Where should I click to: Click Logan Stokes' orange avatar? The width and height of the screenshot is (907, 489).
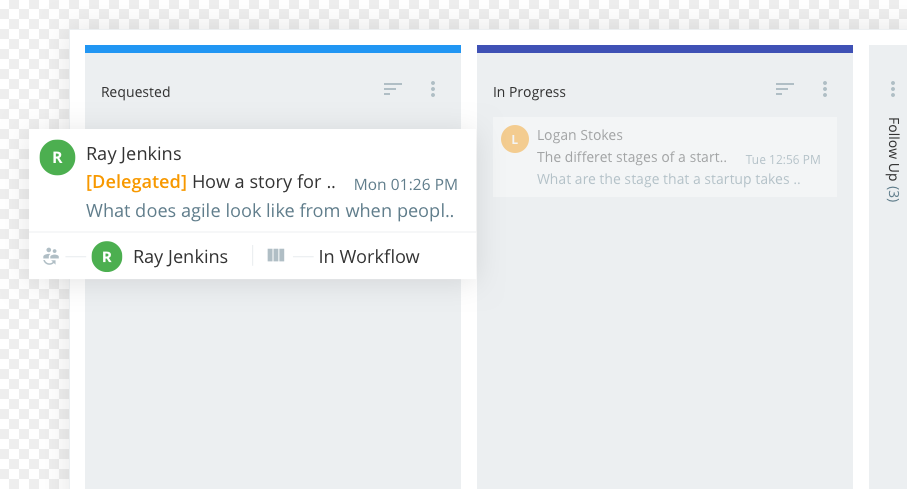(514, 139)
